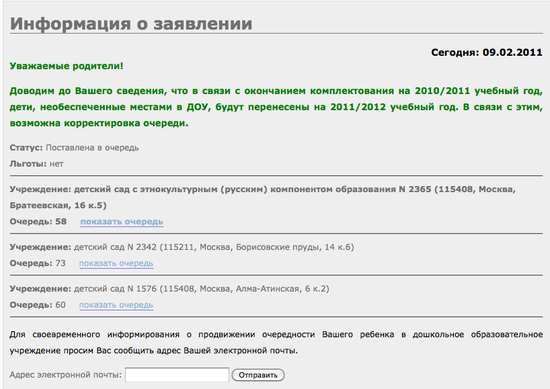Click the heading Информация о заявлении
The width and height of the screenshot is (550, 389).
tap(131, 24)
